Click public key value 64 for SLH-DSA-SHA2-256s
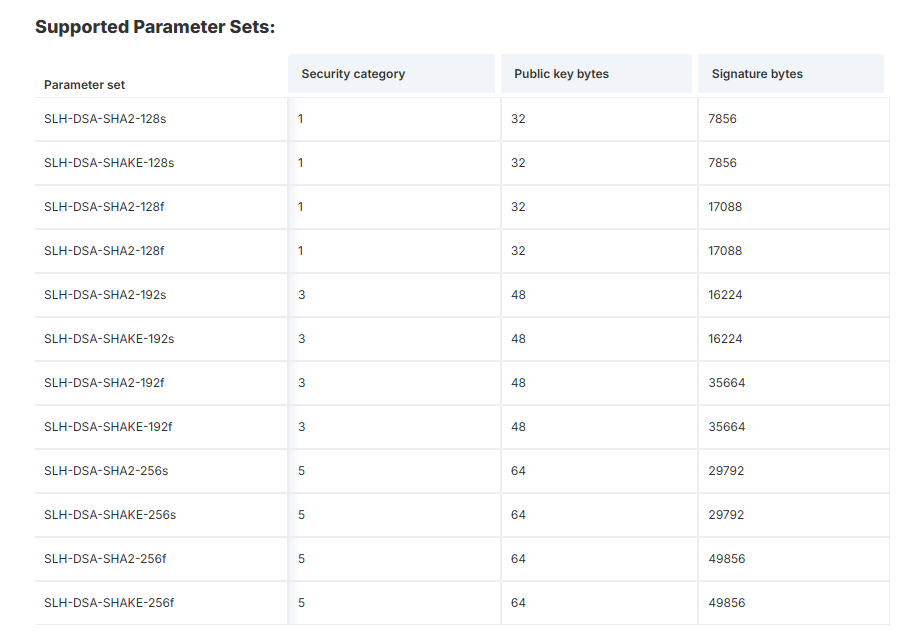Image resolution: width=918 pixels, height=640 pixels. coord(518,470)
